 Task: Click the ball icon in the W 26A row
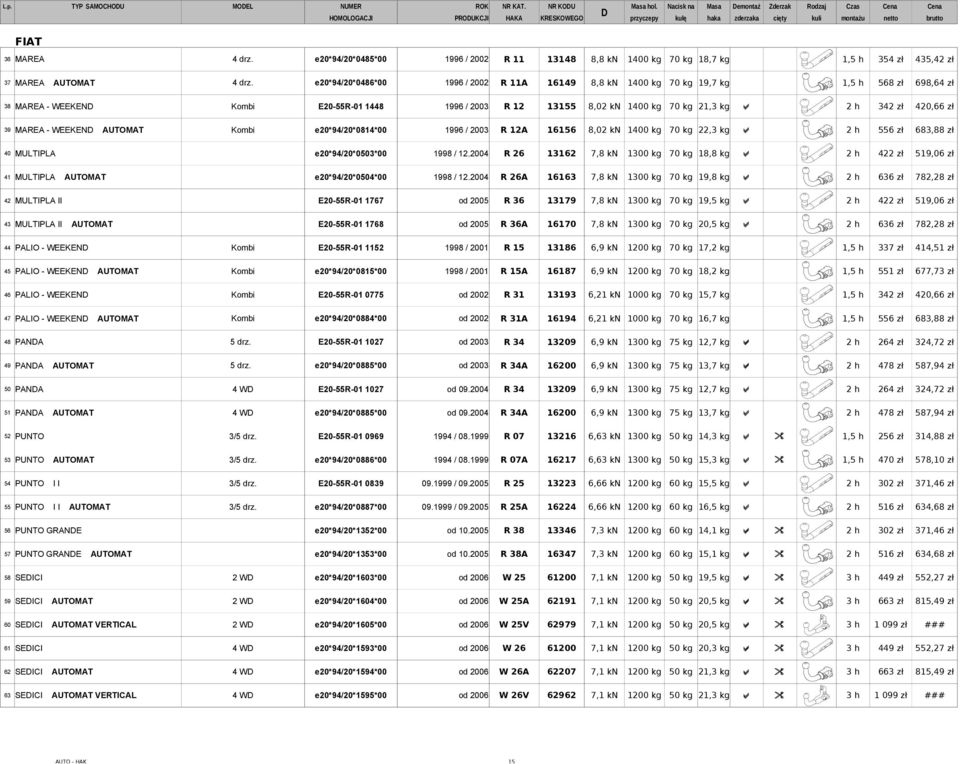click(816, 672)
